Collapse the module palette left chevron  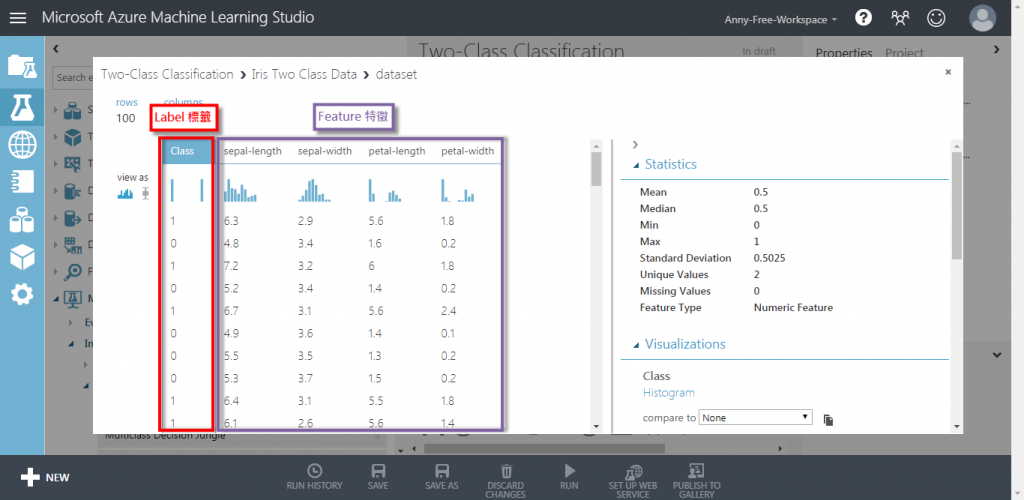[x=56, y=48]
